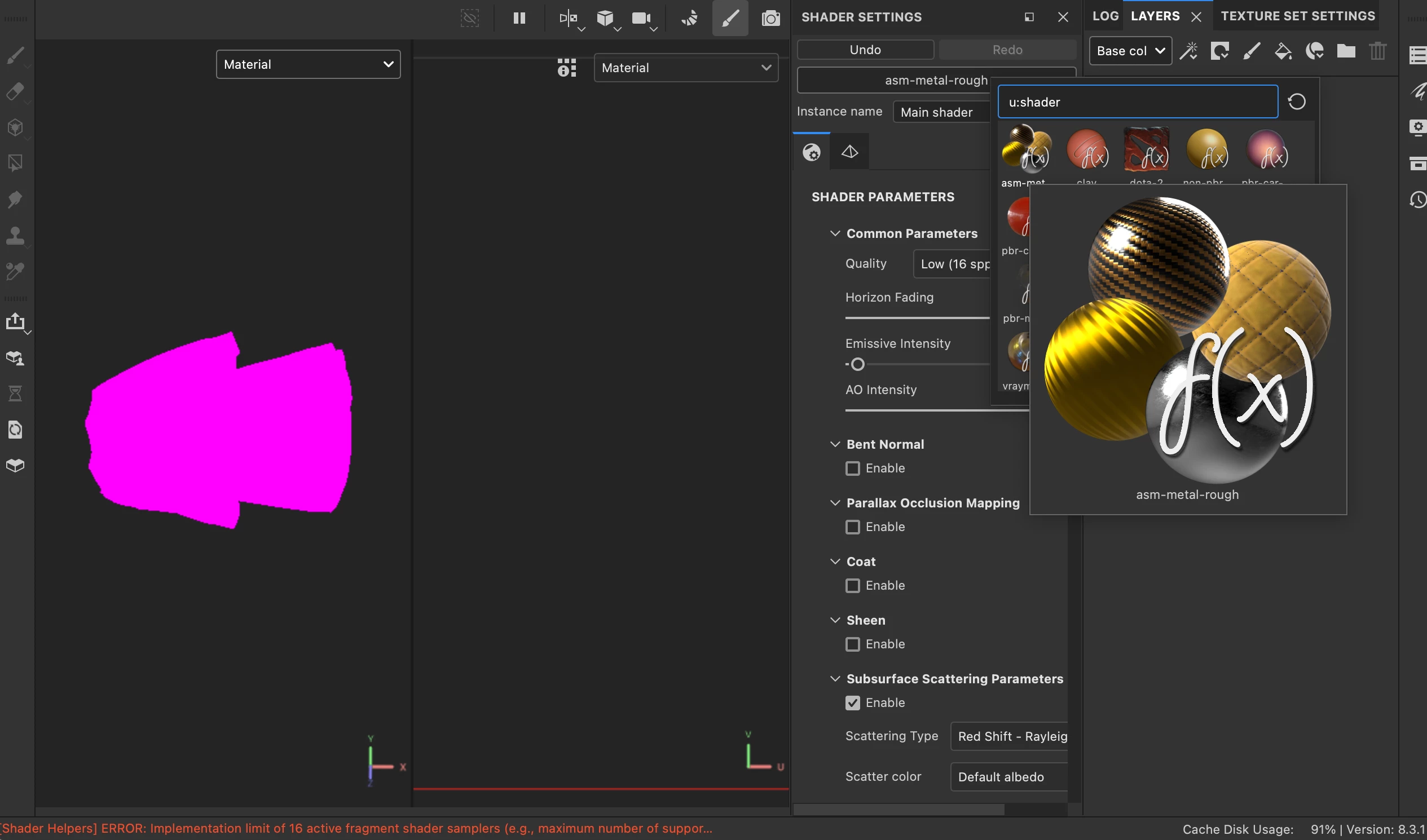This screenshot has height=840, width=1427.
Task: Click the Undo button
Action: pos(865,50)
